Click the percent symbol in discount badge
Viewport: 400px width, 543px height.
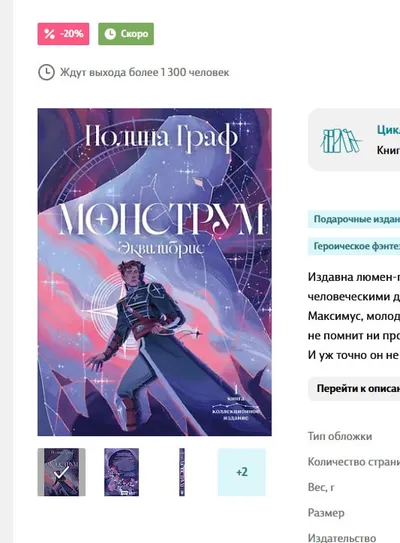point(50,34)
